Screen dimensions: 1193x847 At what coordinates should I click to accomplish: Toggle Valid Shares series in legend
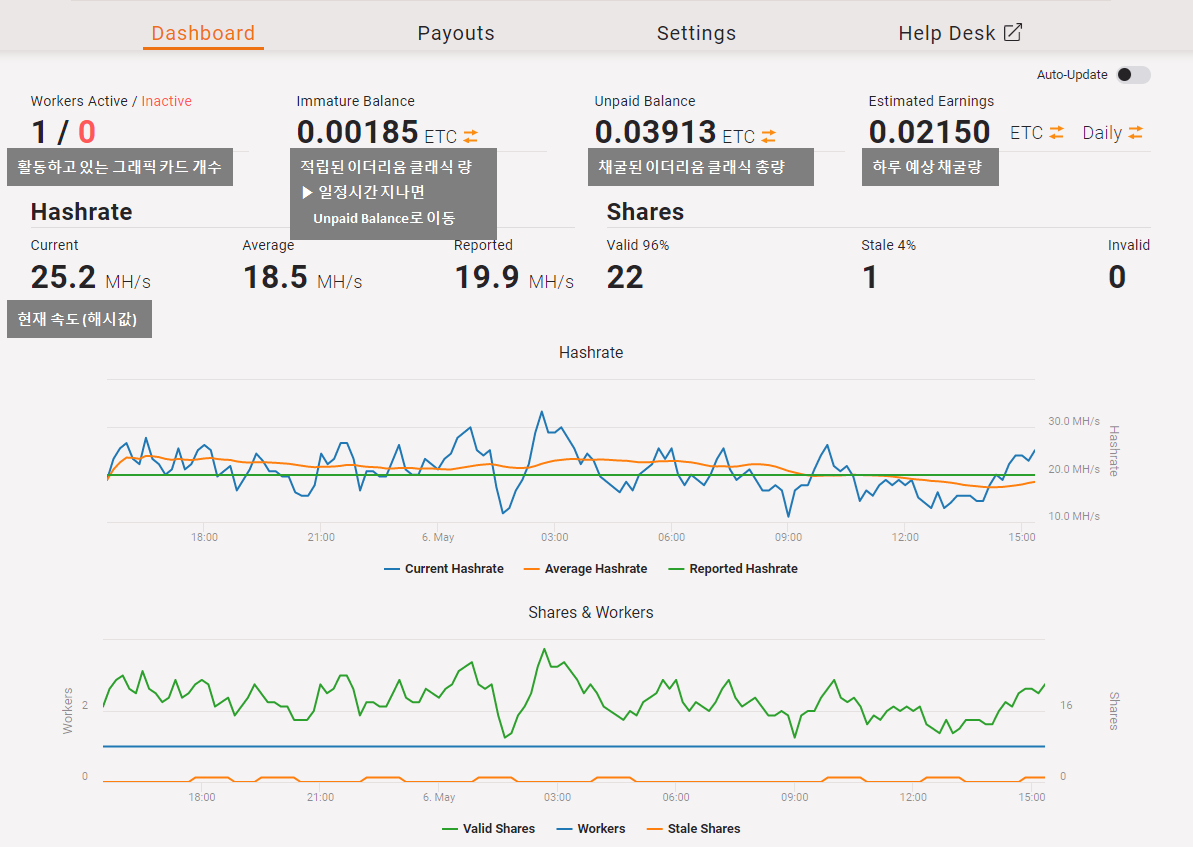coord(488,829)
